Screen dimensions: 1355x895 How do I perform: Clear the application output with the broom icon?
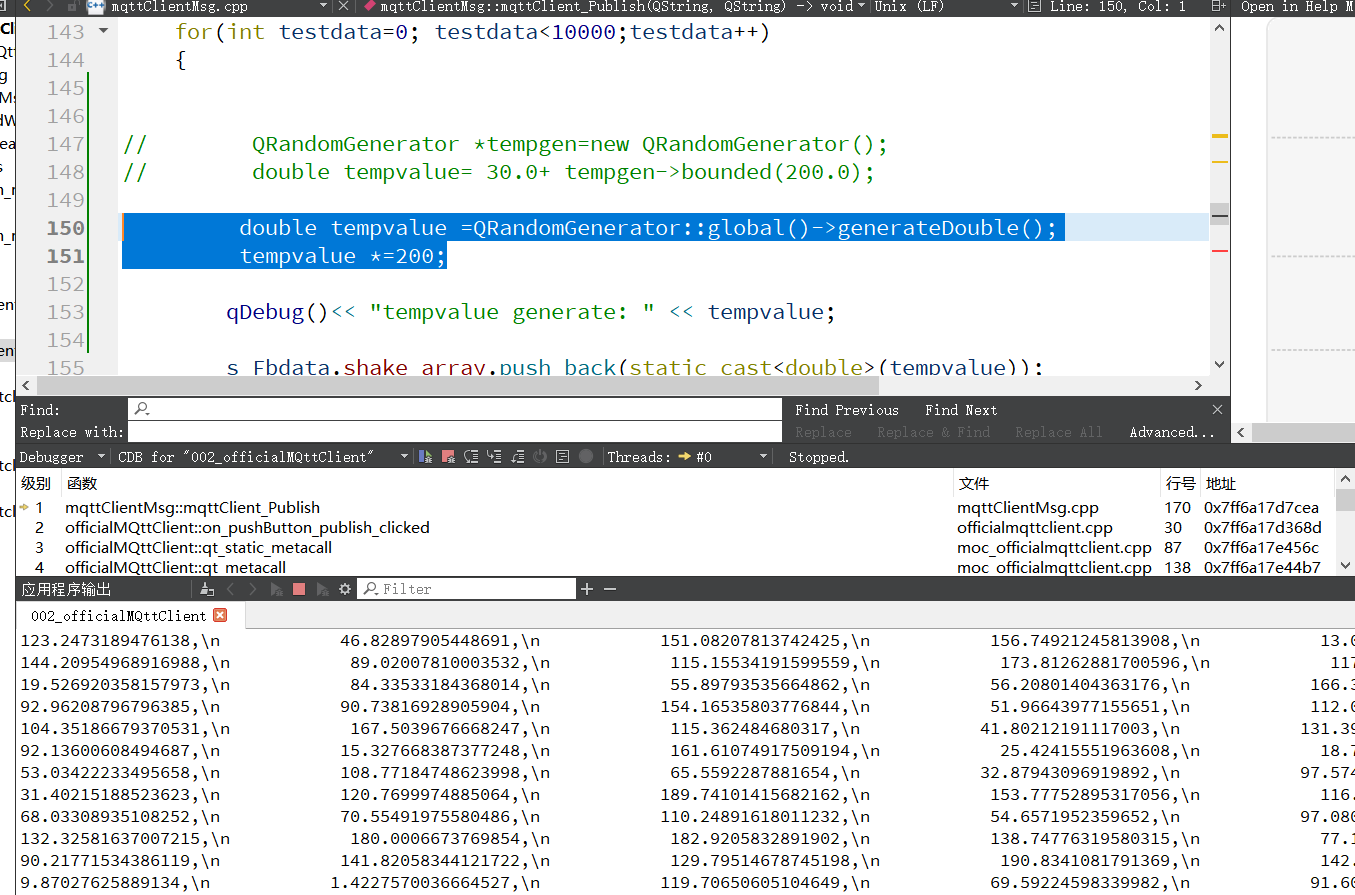pos(206,588)
